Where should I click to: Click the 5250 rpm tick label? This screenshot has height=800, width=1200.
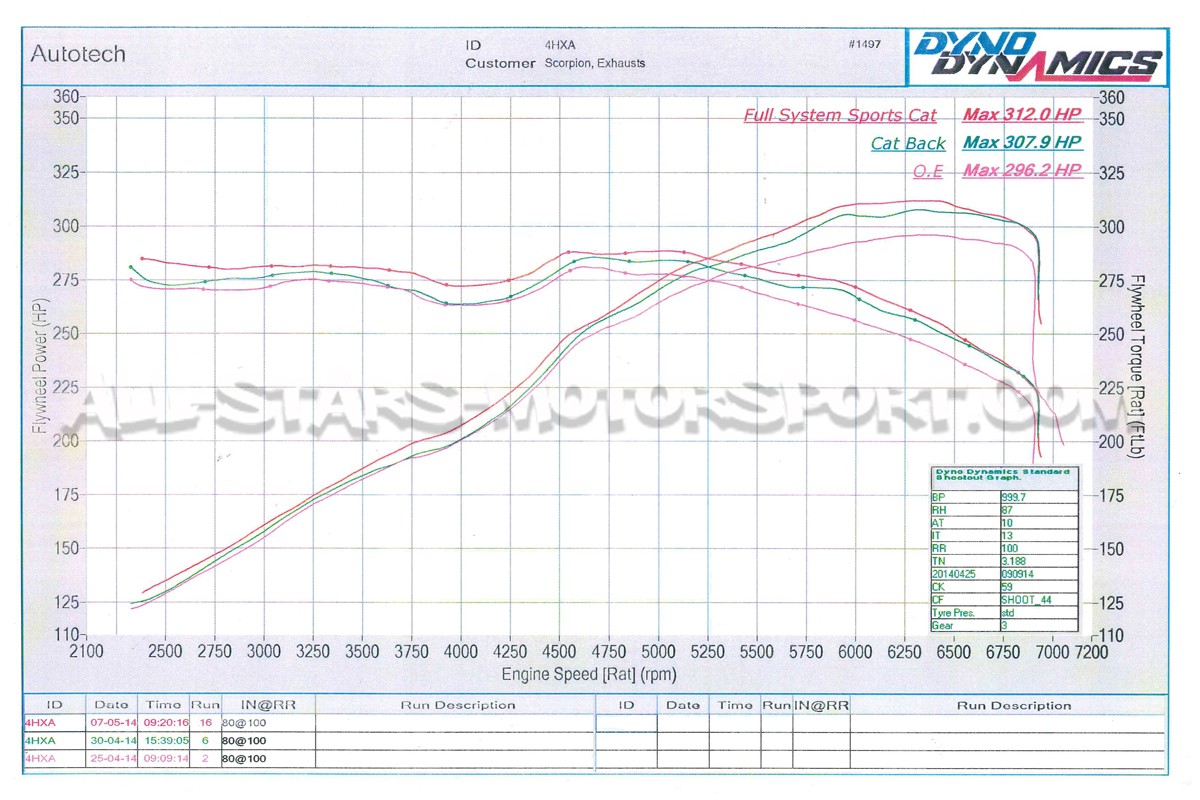click(x=708, y=652)
